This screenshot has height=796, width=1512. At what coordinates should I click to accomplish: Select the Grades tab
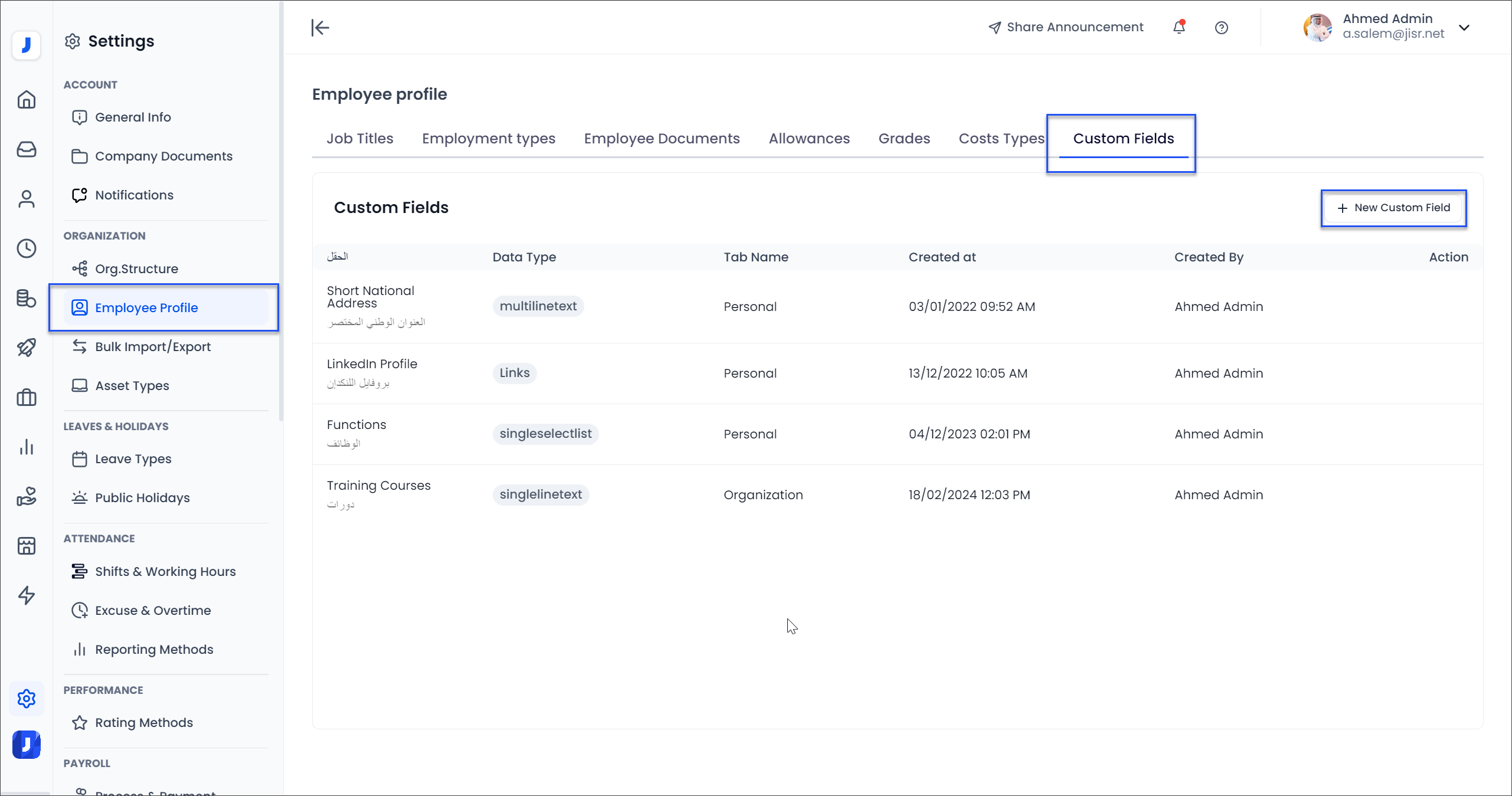(904, 139)
